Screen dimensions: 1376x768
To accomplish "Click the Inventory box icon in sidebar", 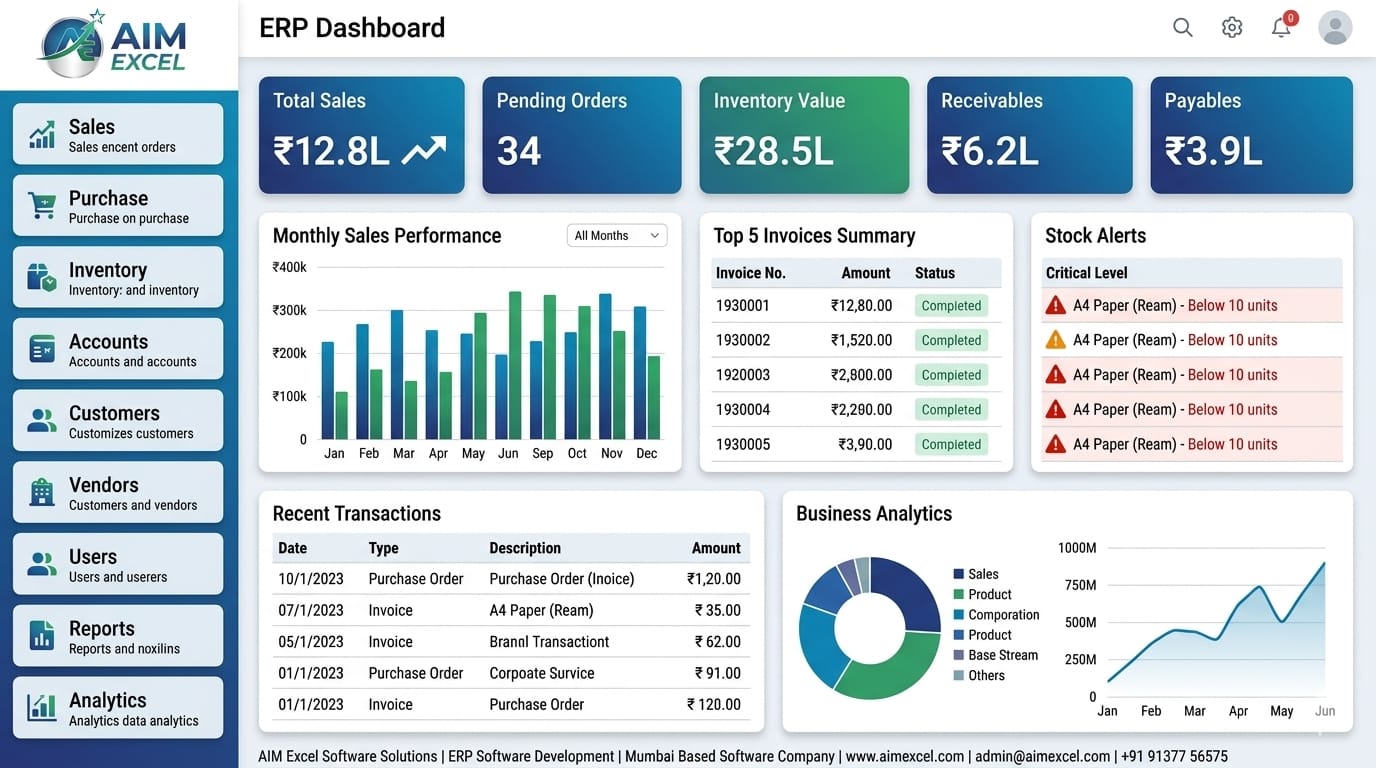I will point(42,278).
